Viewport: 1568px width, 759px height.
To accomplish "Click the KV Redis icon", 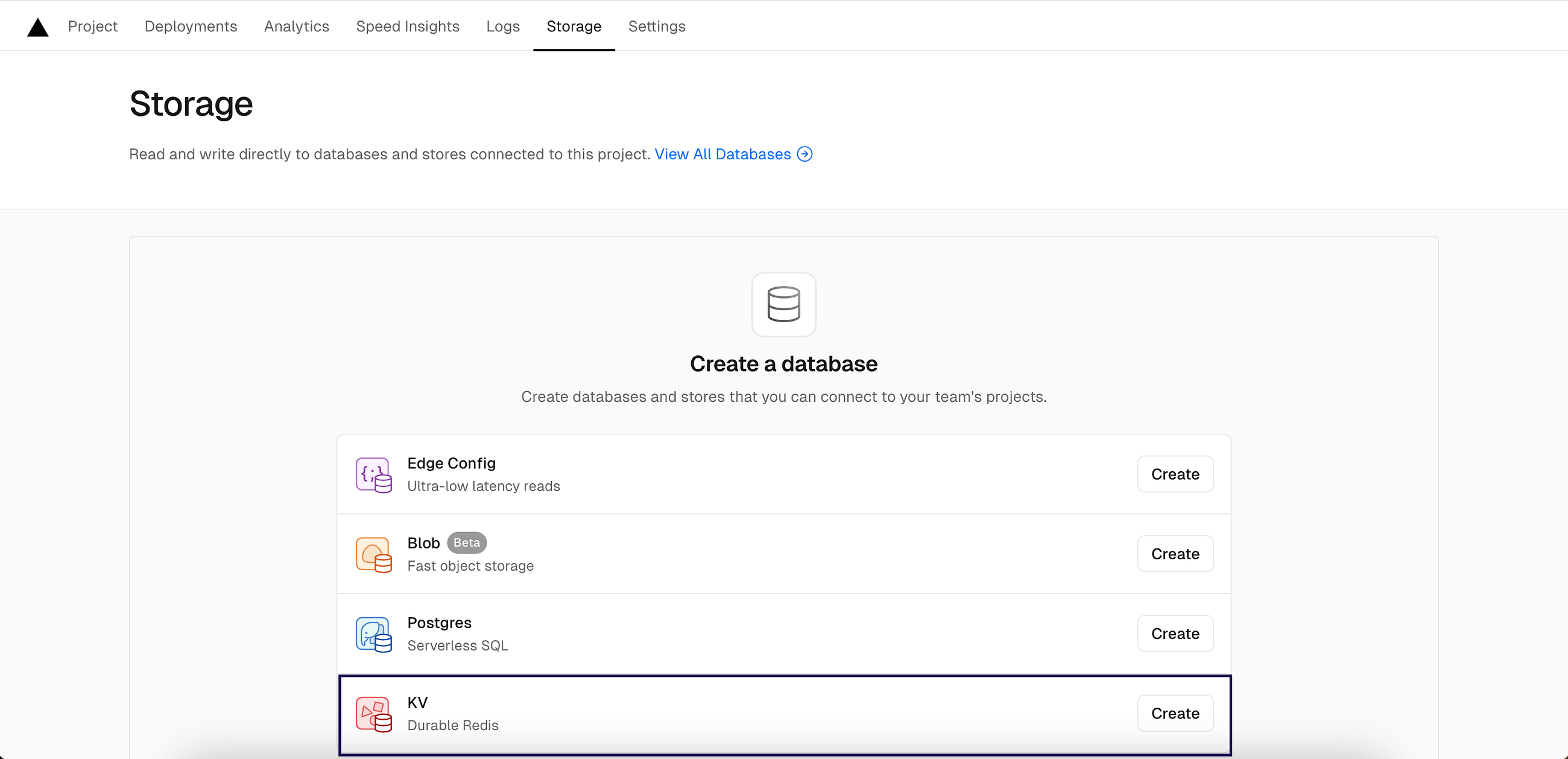I will [374, 714].
